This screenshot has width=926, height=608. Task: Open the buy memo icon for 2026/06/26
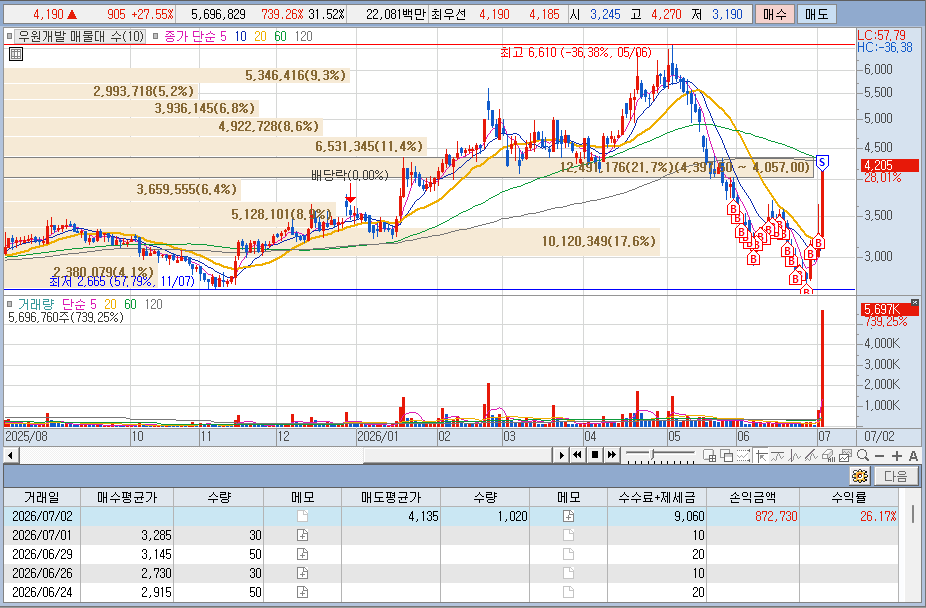click(x=302, y=573)
